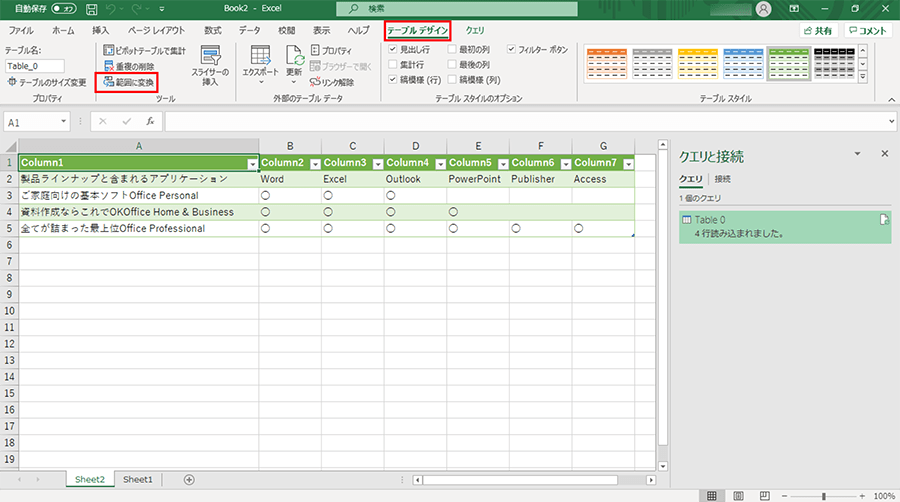The image size is (900, 502).
Task: Toggle the フィルター ボタン checkbox
Action: 511,49
